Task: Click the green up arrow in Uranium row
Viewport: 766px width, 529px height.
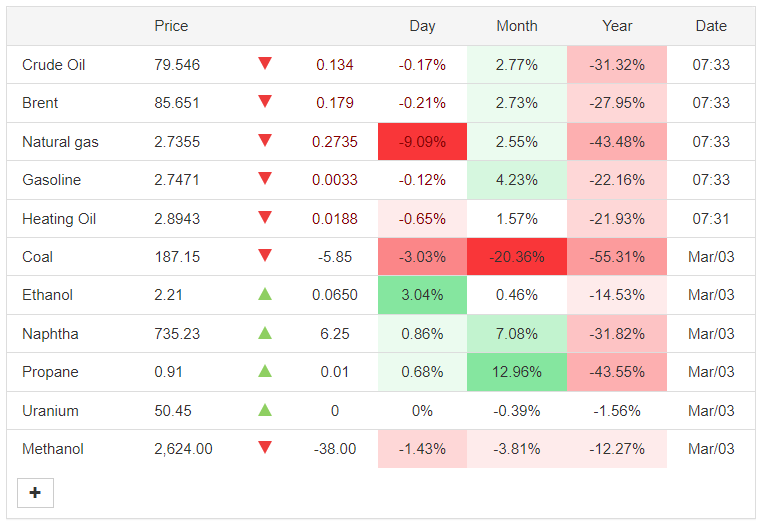Action: pos(265,409)
